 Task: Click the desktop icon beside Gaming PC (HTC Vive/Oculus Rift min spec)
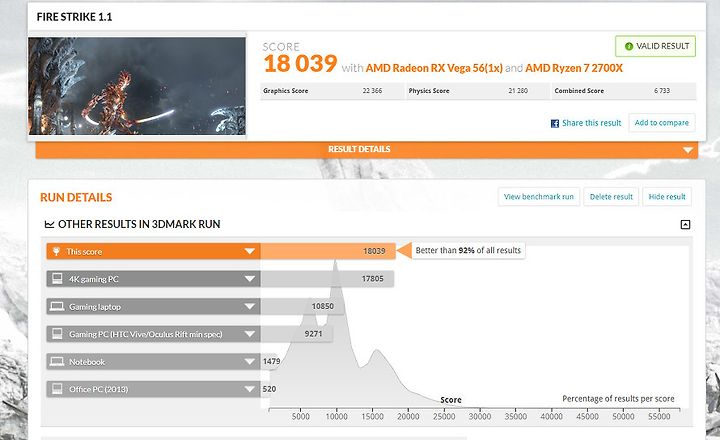pyautogui.click(x=57, y=334)
